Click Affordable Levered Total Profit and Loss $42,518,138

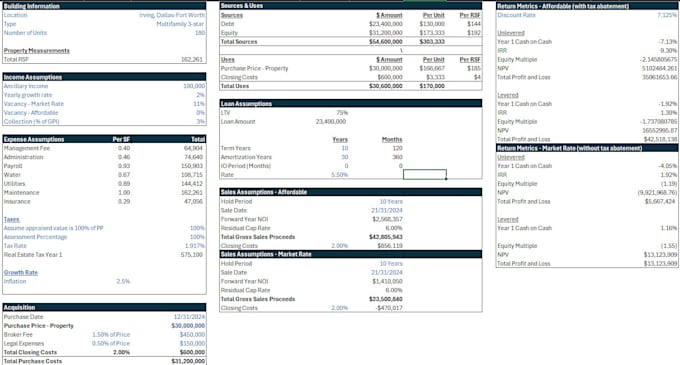(660, 139)
